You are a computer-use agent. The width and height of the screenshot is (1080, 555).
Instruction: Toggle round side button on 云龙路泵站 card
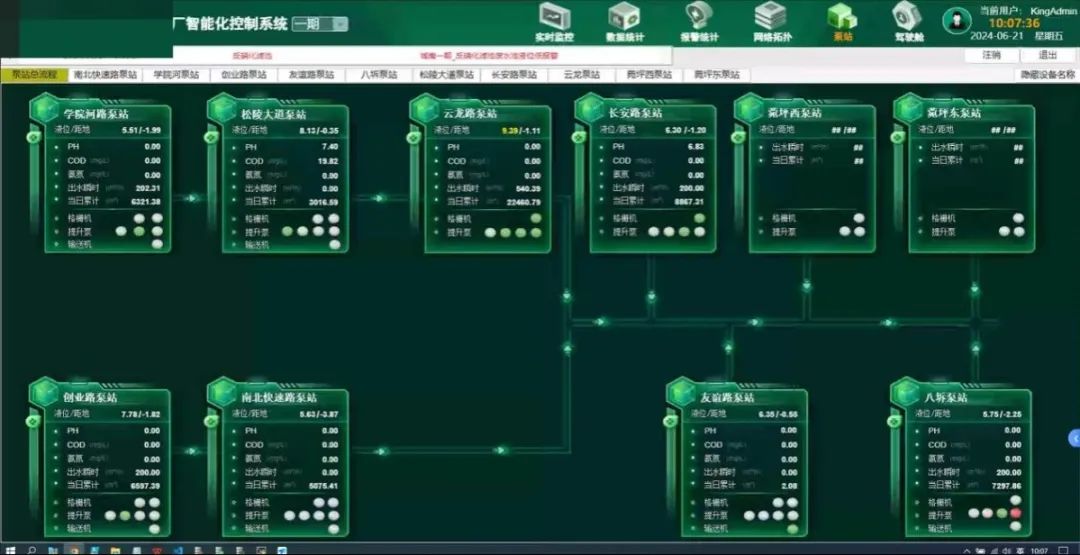413,138
